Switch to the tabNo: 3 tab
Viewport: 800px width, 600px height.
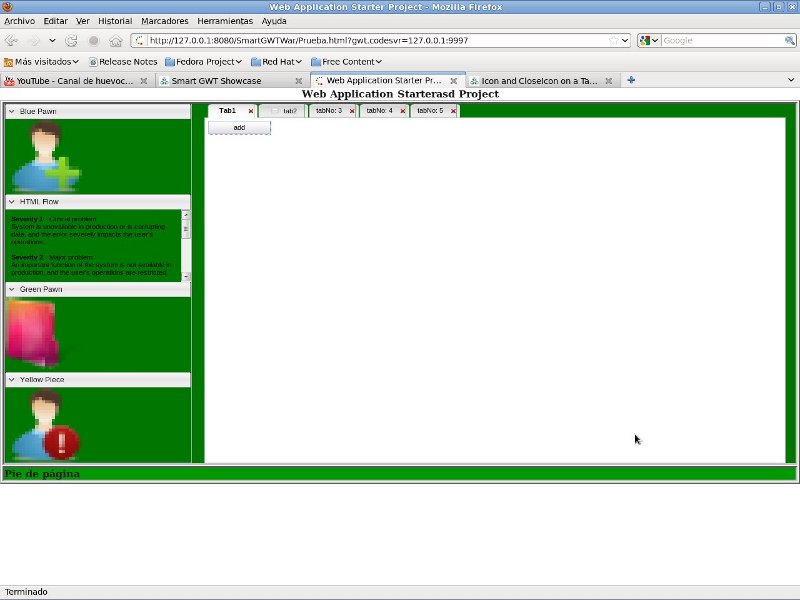click(x=328, y=111)
